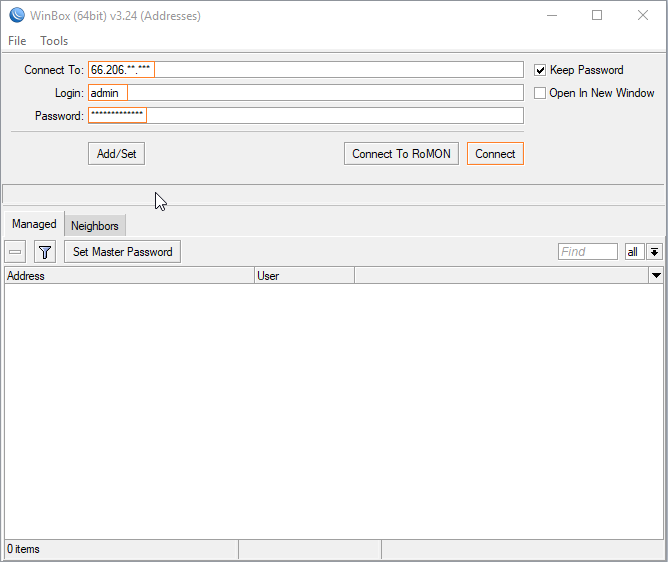Viewport: 668px width, 562px height.
Task: Open the 'all' filter dropdown arrow
Action: [654, 252]
